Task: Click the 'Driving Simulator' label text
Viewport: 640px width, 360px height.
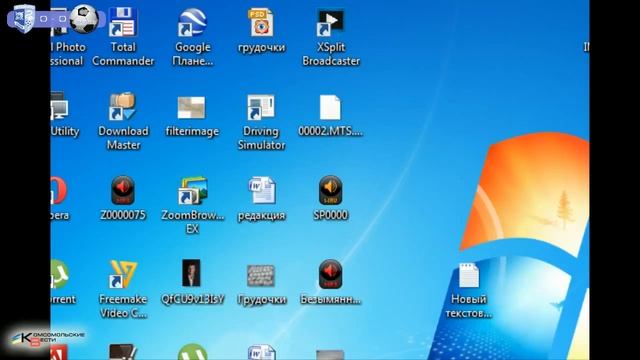Action: [x=261, y=138]
